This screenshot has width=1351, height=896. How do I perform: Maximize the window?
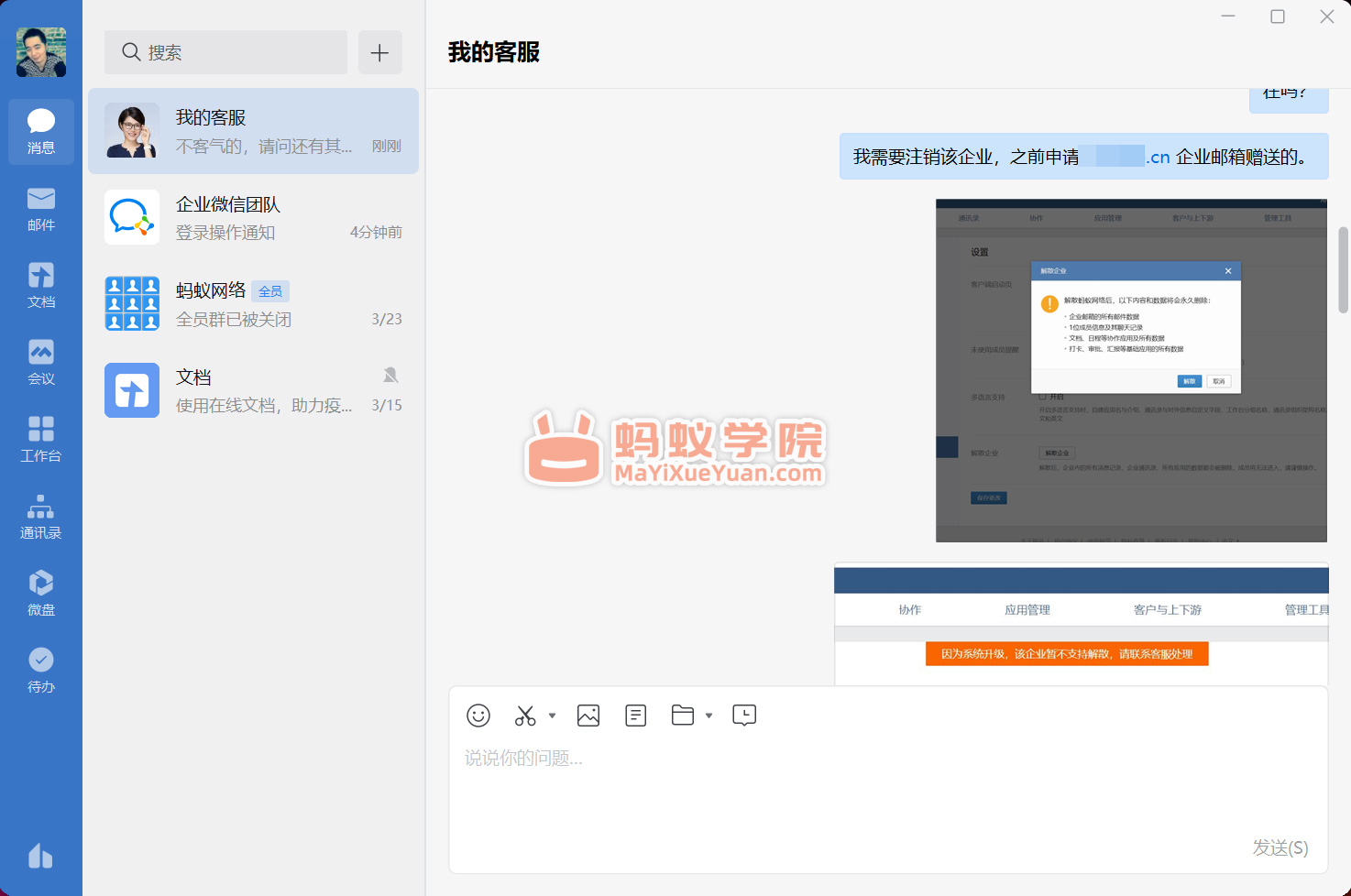(1278, 16)
